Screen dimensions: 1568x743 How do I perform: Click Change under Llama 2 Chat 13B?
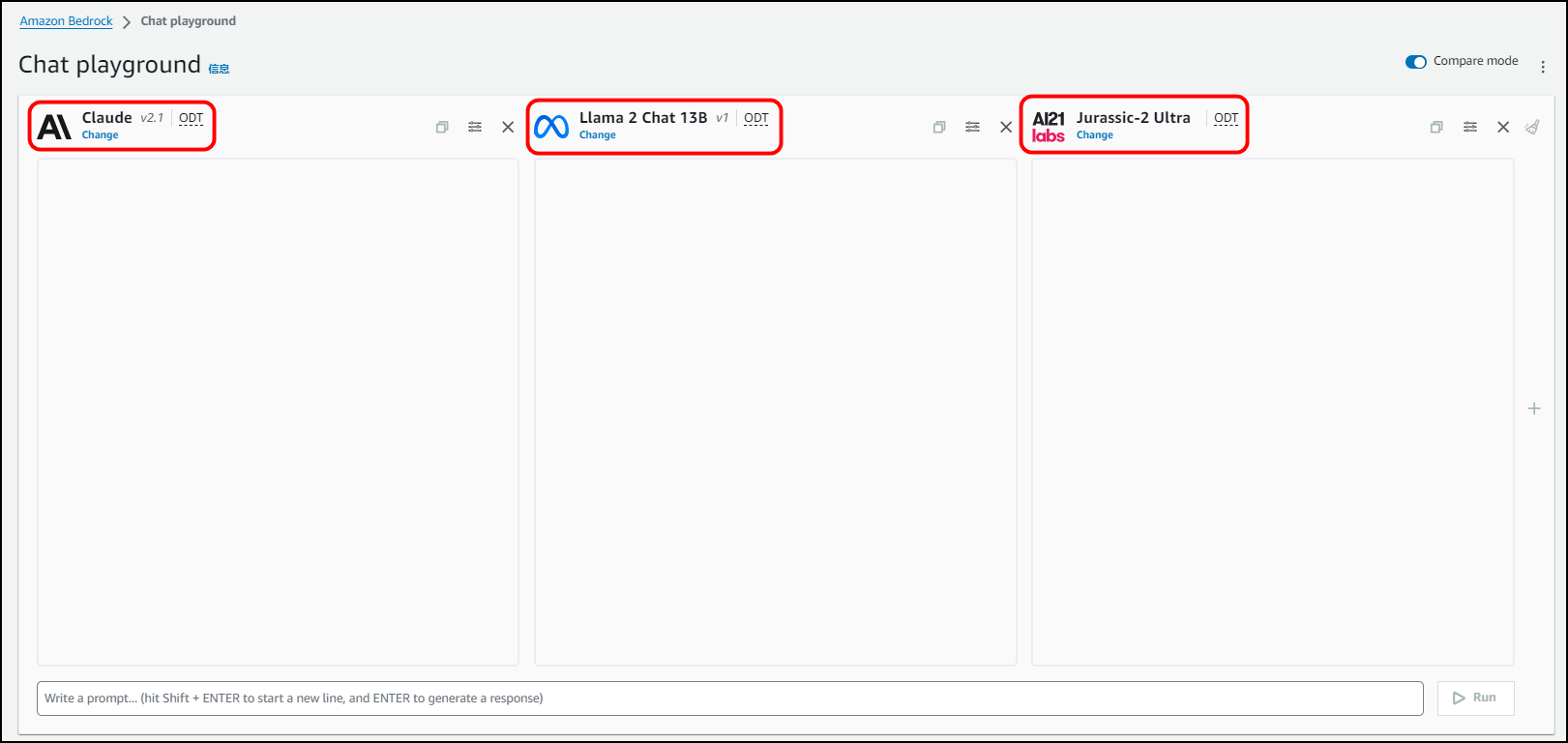click(598, 135)
